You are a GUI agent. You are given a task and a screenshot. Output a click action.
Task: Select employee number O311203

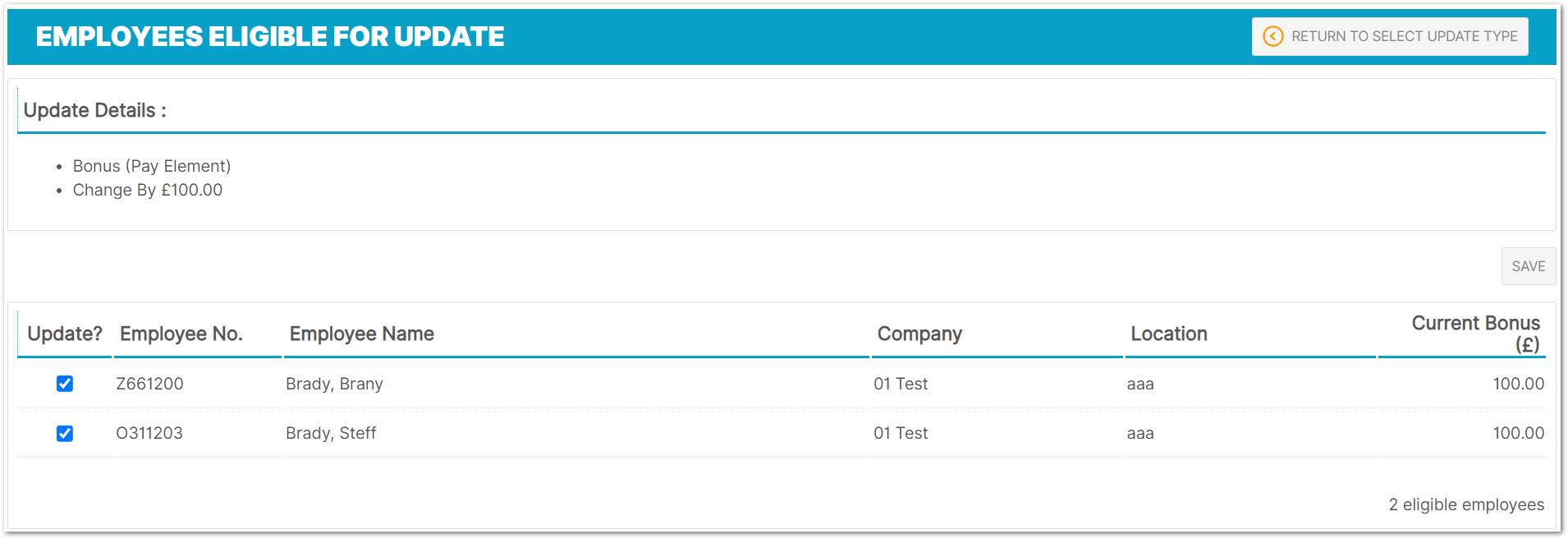click(x=149, y=433)
